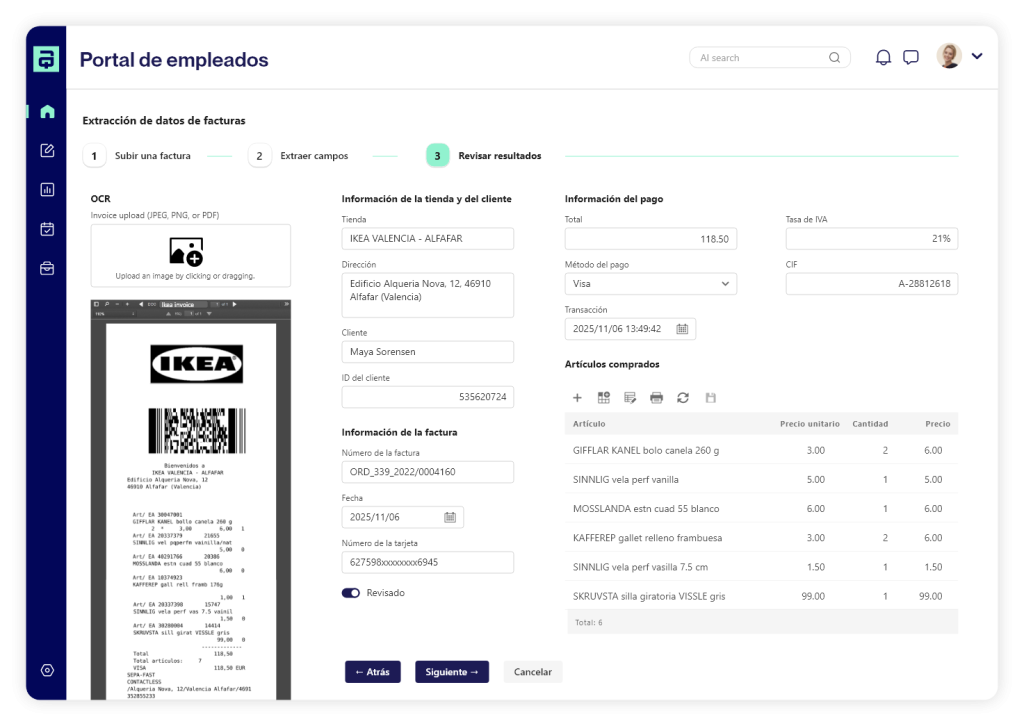Open the Transacción date-time picker
The height and width of the screenshot is (726, 1024).
682,329
